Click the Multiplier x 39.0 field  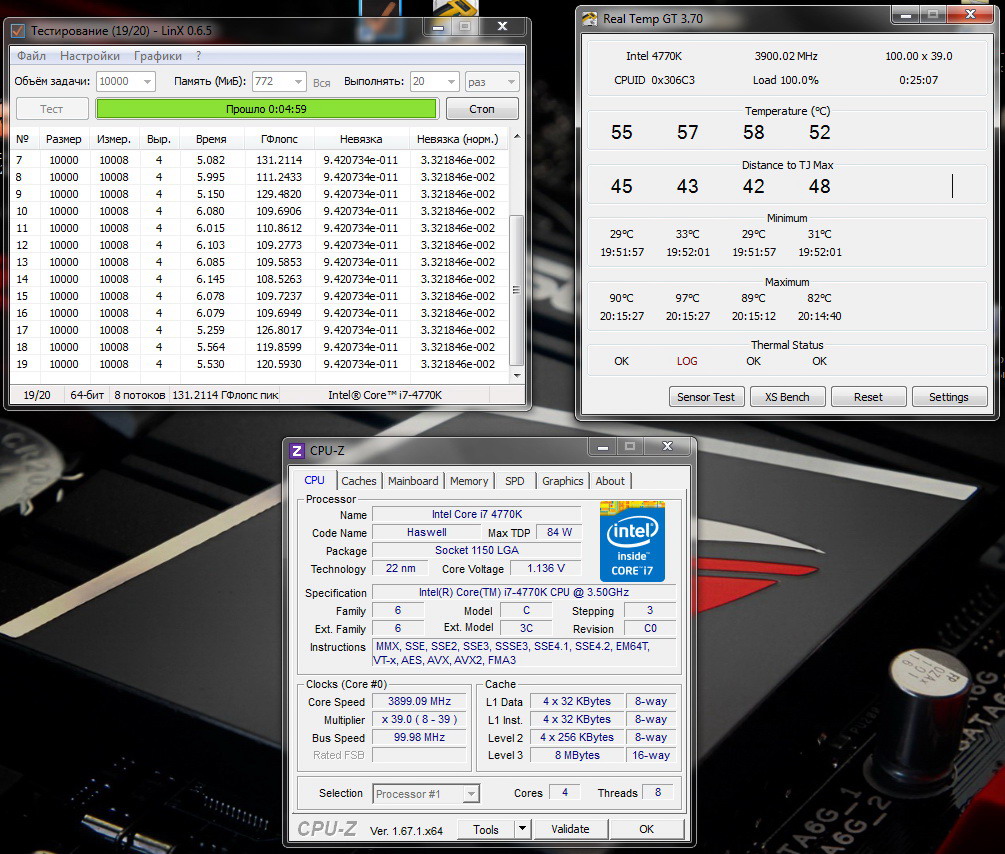[x=420, y=719]
